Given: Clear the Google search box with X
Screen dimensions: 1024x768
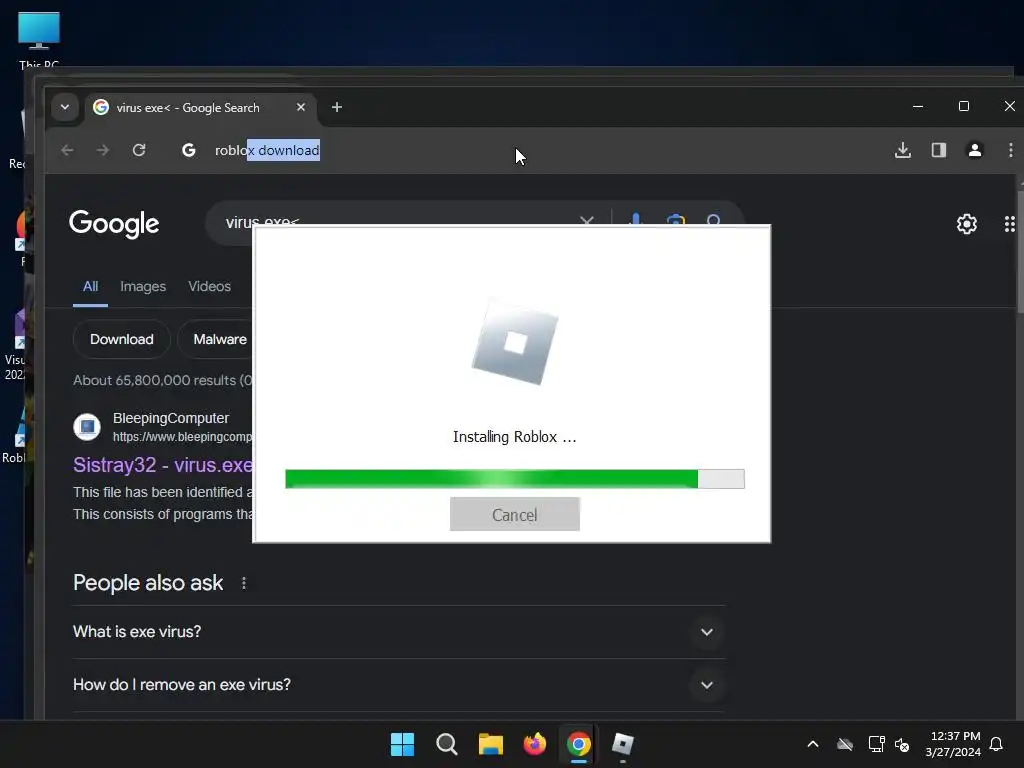Looking at the screenshot, I should click(586, 221).
